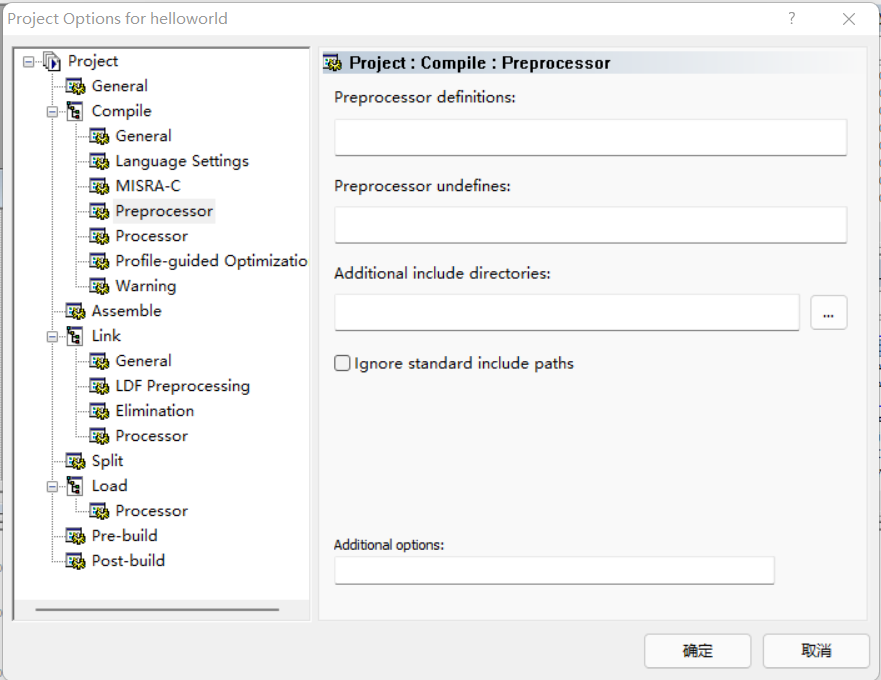
Task: Click the Split settings icon
Action: coord(75,461)
